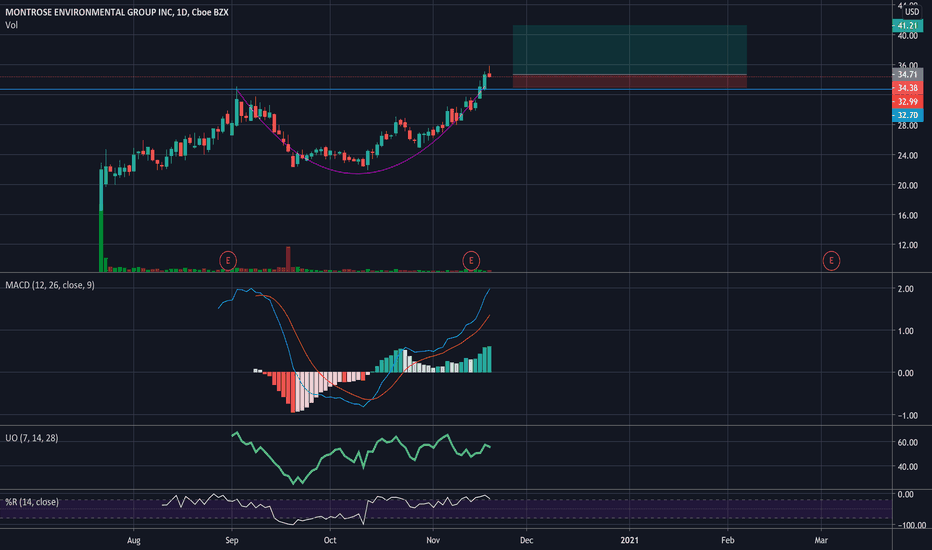Click the 32.70 blue price label
Viewport: 932px width, 550px height.
point(908,115)
